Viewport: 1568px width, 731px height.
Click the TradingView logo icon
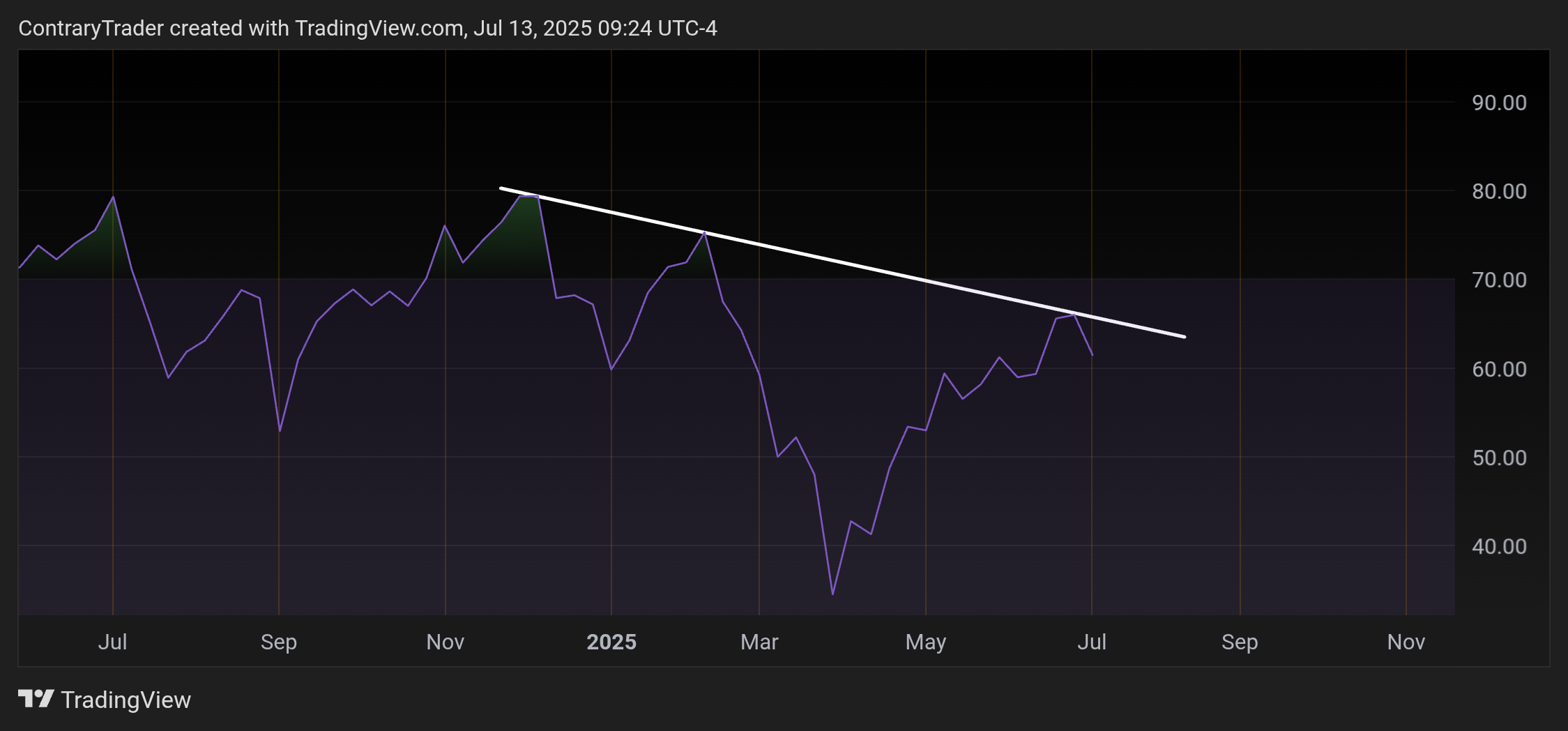(36, 699)
